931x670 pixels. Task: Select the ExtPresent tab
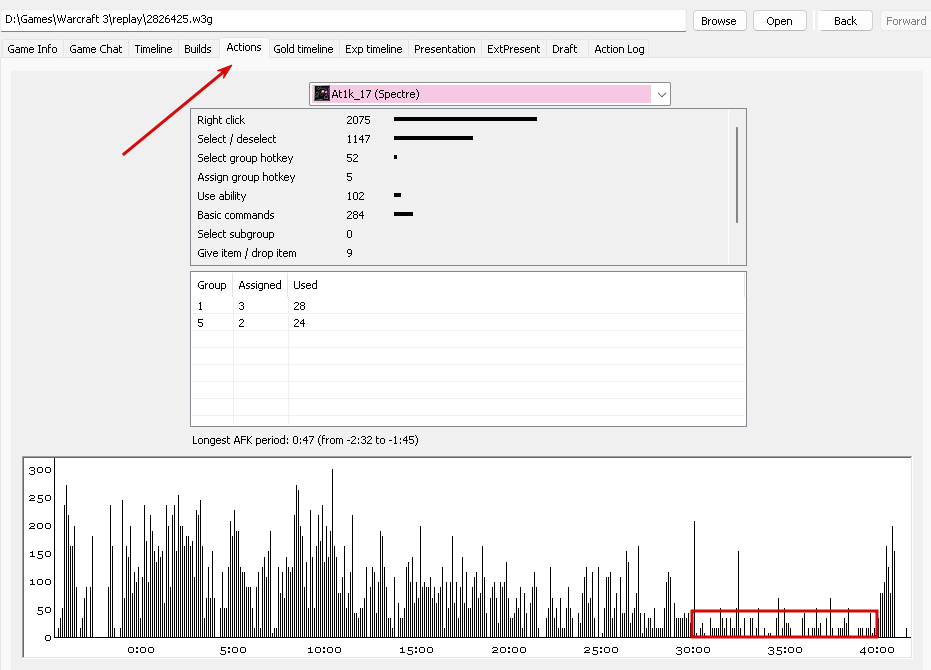pos(514,49)
